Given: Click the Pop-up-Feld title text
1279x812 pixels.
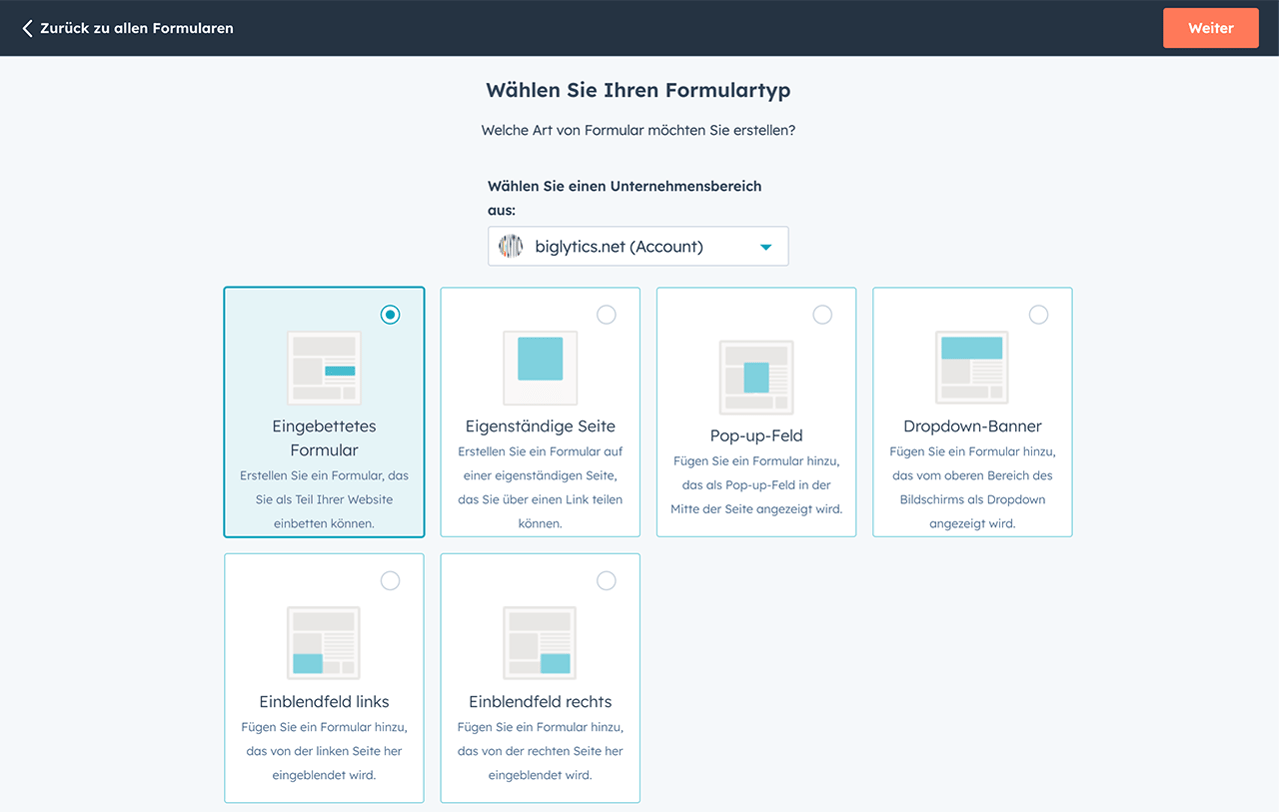Looking at the screenshot, I should pos(756,436).
